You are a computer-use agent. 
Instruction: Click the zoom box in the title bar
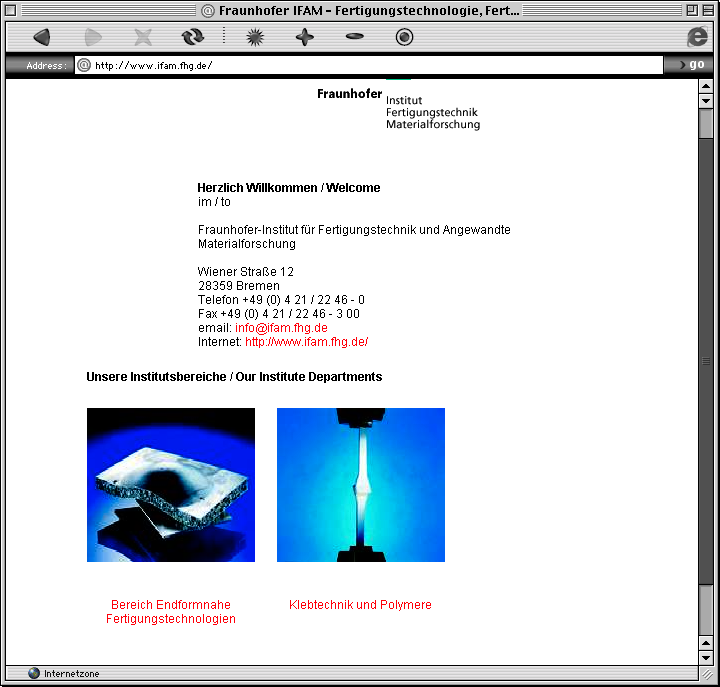coord(692,10)
